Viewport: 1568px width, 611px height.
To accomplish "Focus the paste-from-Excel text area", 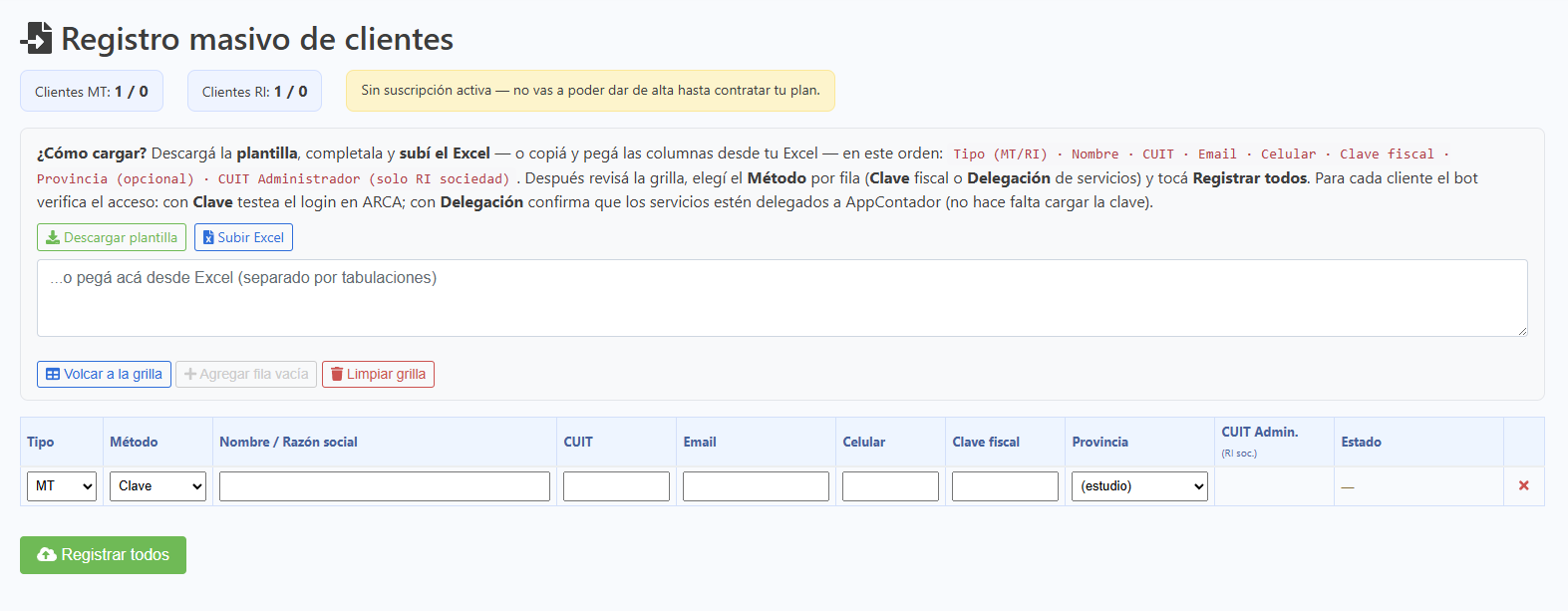I will [783, 298].
